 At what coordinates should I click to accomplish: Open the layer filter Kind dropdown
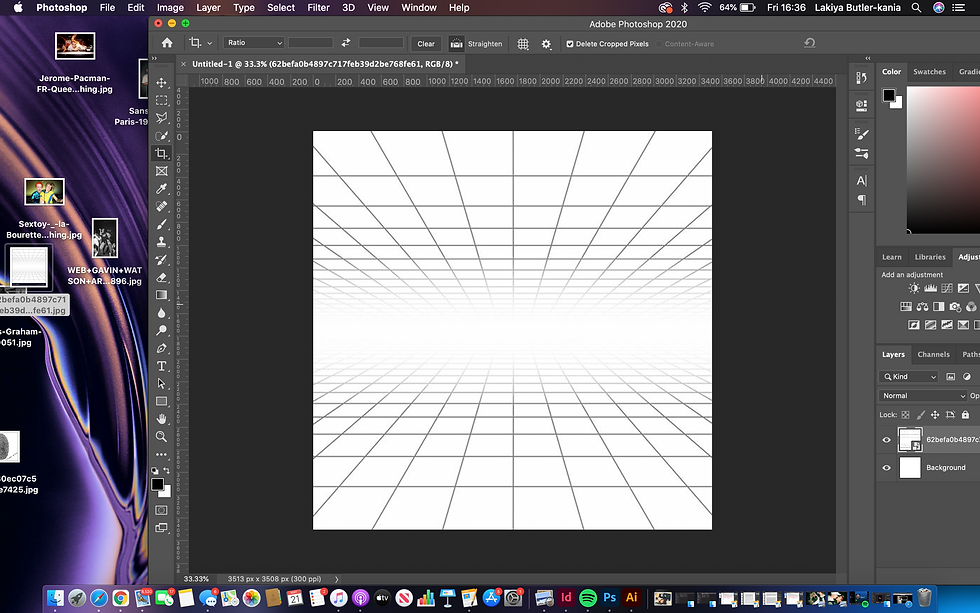point(909,376)
